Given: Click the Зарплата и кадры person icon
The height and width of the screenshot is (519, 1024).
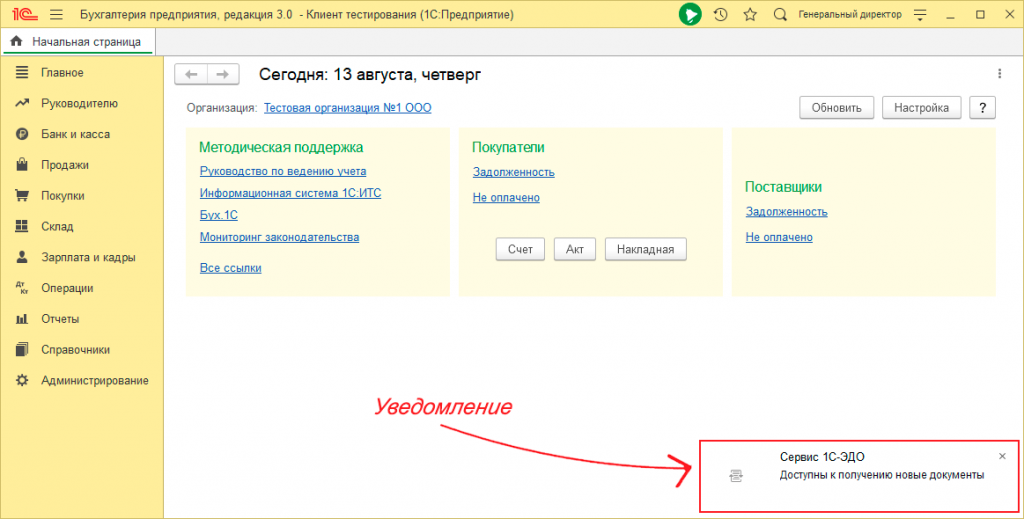Looking at the screenshot, I should click(x=22, y=257).
